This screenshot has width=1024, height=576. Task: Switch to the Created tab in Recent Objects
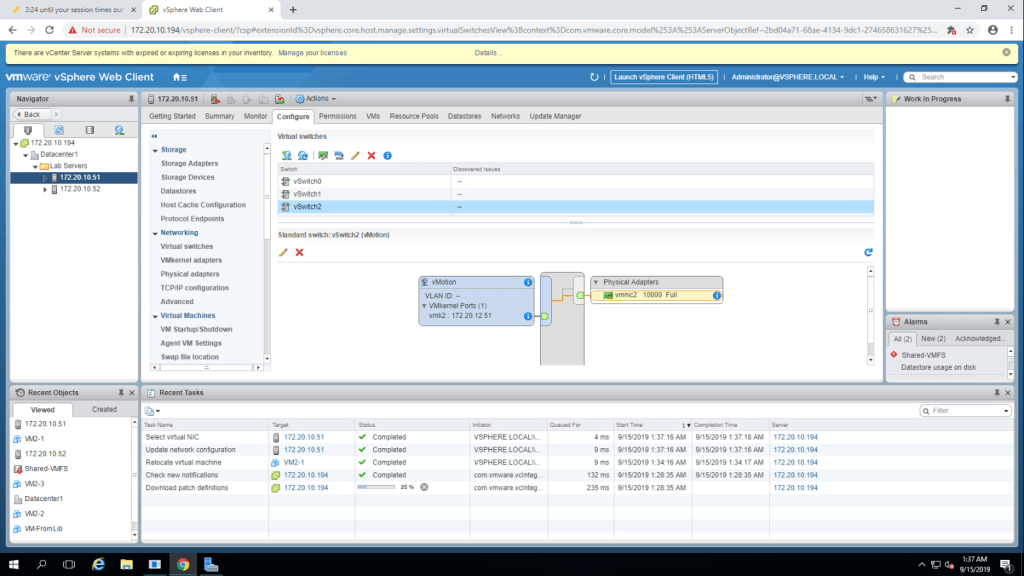pos(104,409)
